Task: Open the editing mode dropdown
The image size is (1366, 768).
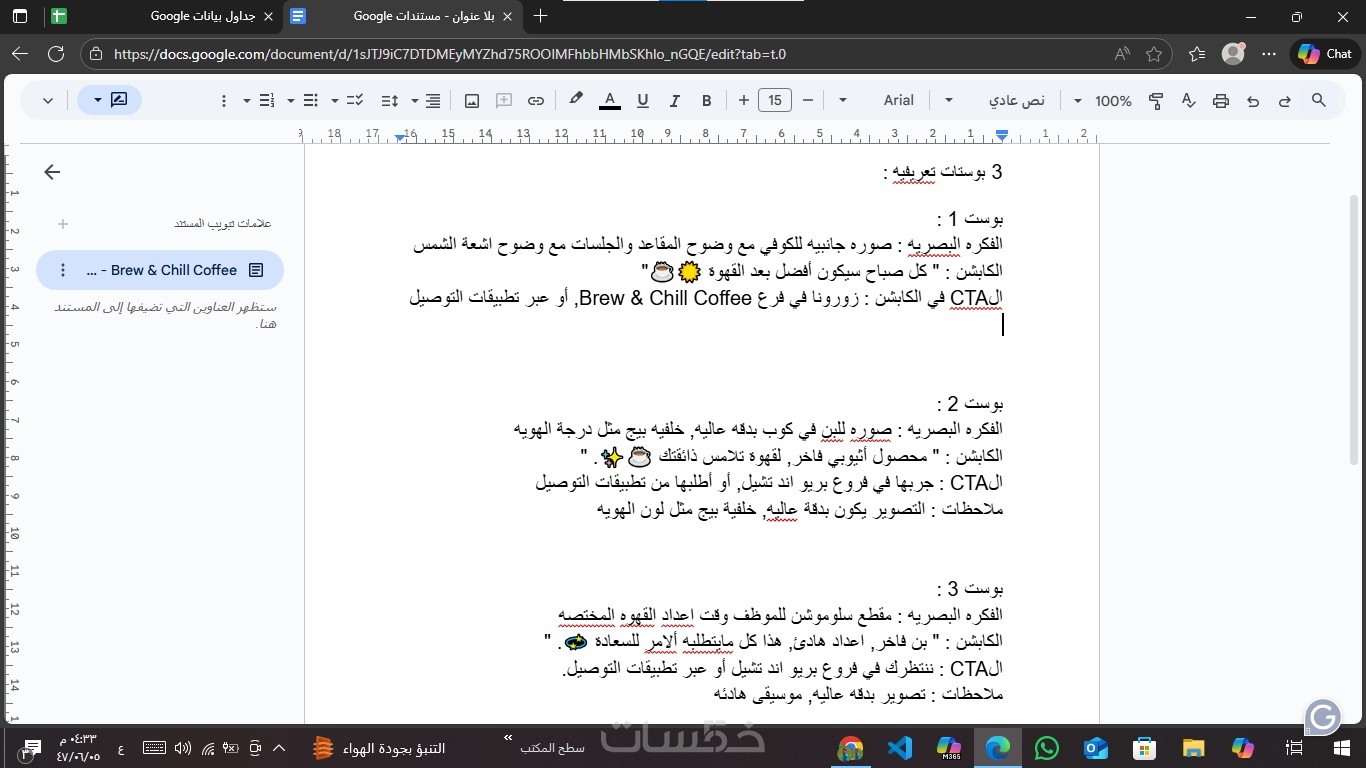Action: click(x=109, y=100)
